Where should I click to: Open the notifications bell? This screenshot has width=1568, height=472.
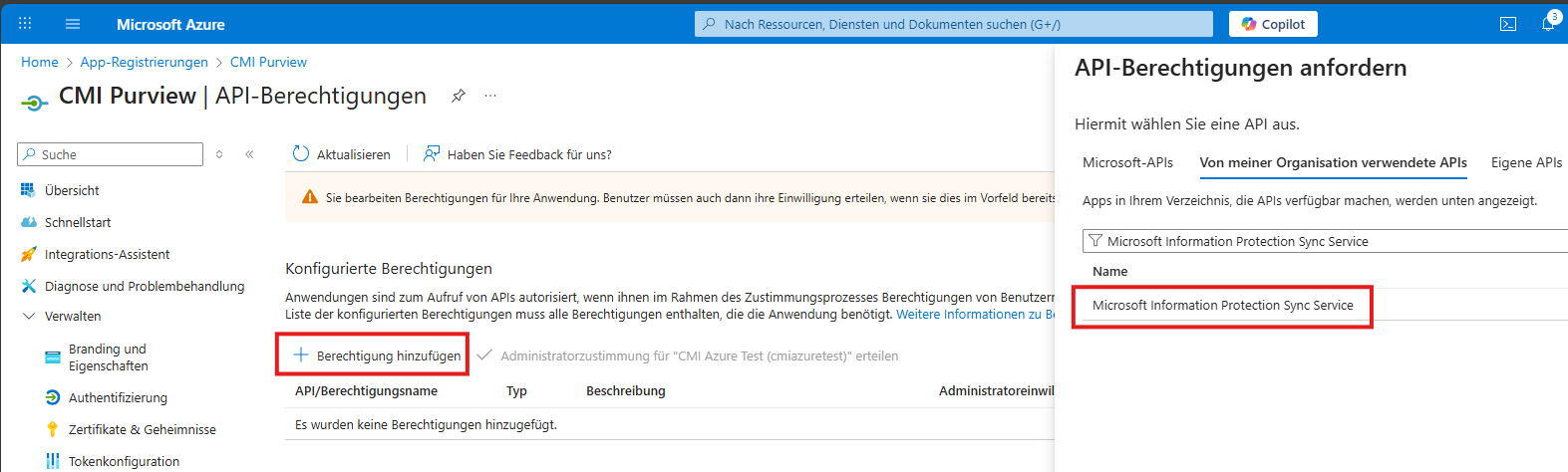click(1548, 24)
